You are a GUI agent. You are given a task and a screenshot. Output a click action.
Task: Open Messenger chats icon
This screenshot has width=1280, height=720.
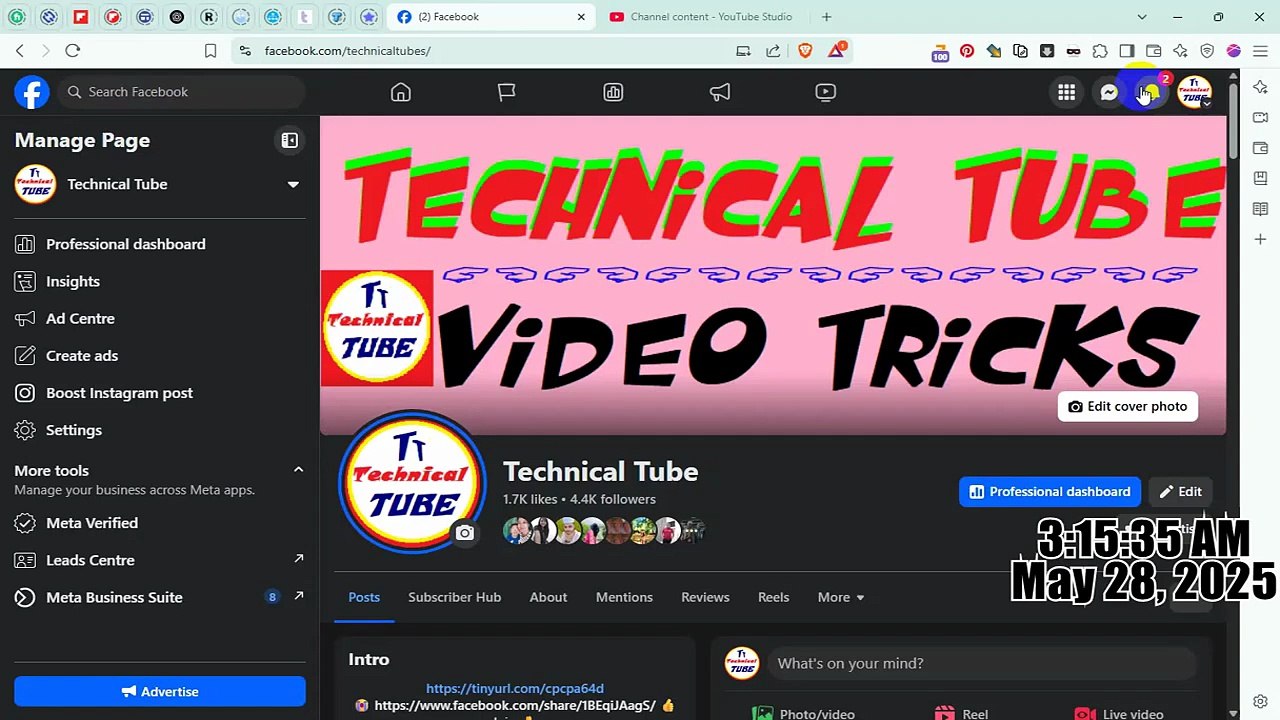click(x=1109, y=92)
